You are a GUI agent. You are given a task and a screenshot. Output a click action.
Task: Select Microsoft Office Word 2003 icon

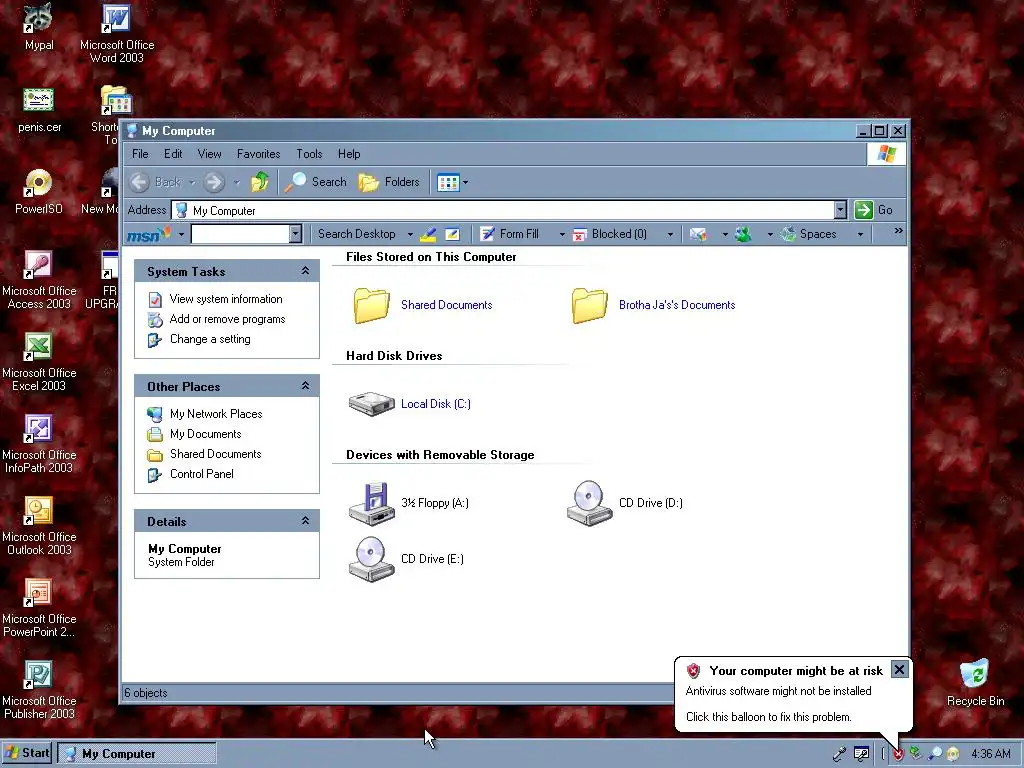click(117, 33)
